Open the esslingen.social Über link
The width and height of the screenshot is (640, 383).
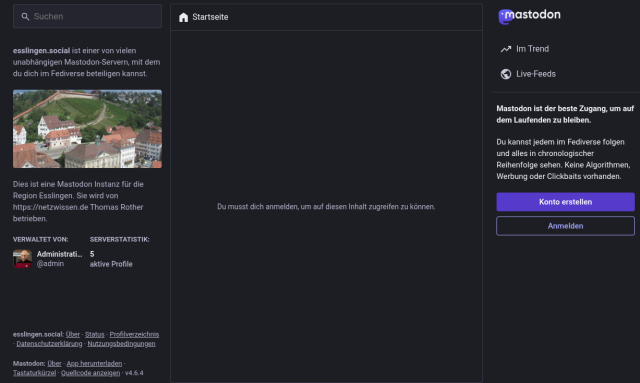click(x=73, y=334)
